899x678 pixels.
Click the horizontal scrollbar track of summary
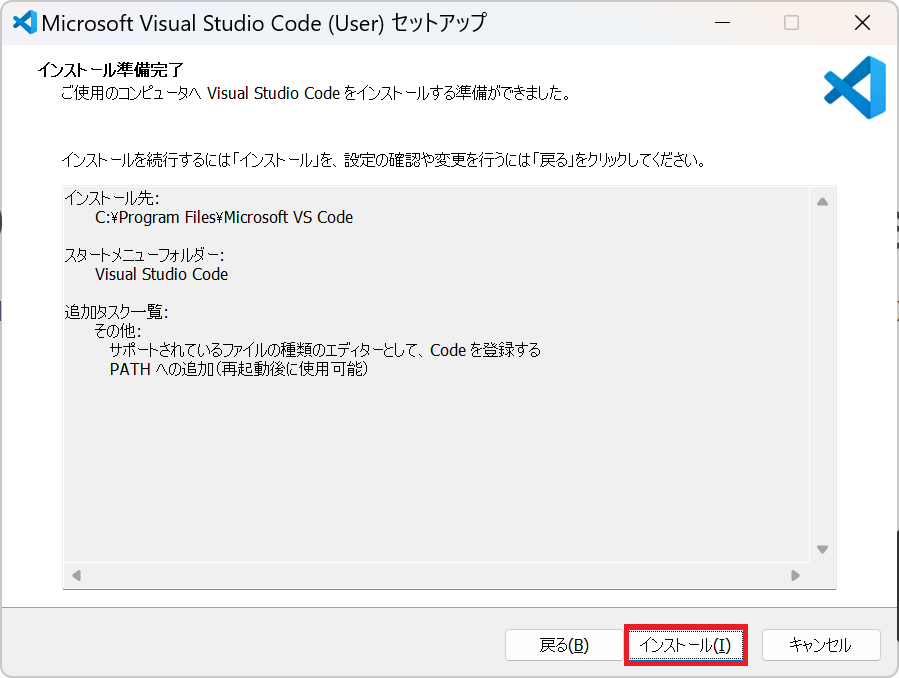435,575
